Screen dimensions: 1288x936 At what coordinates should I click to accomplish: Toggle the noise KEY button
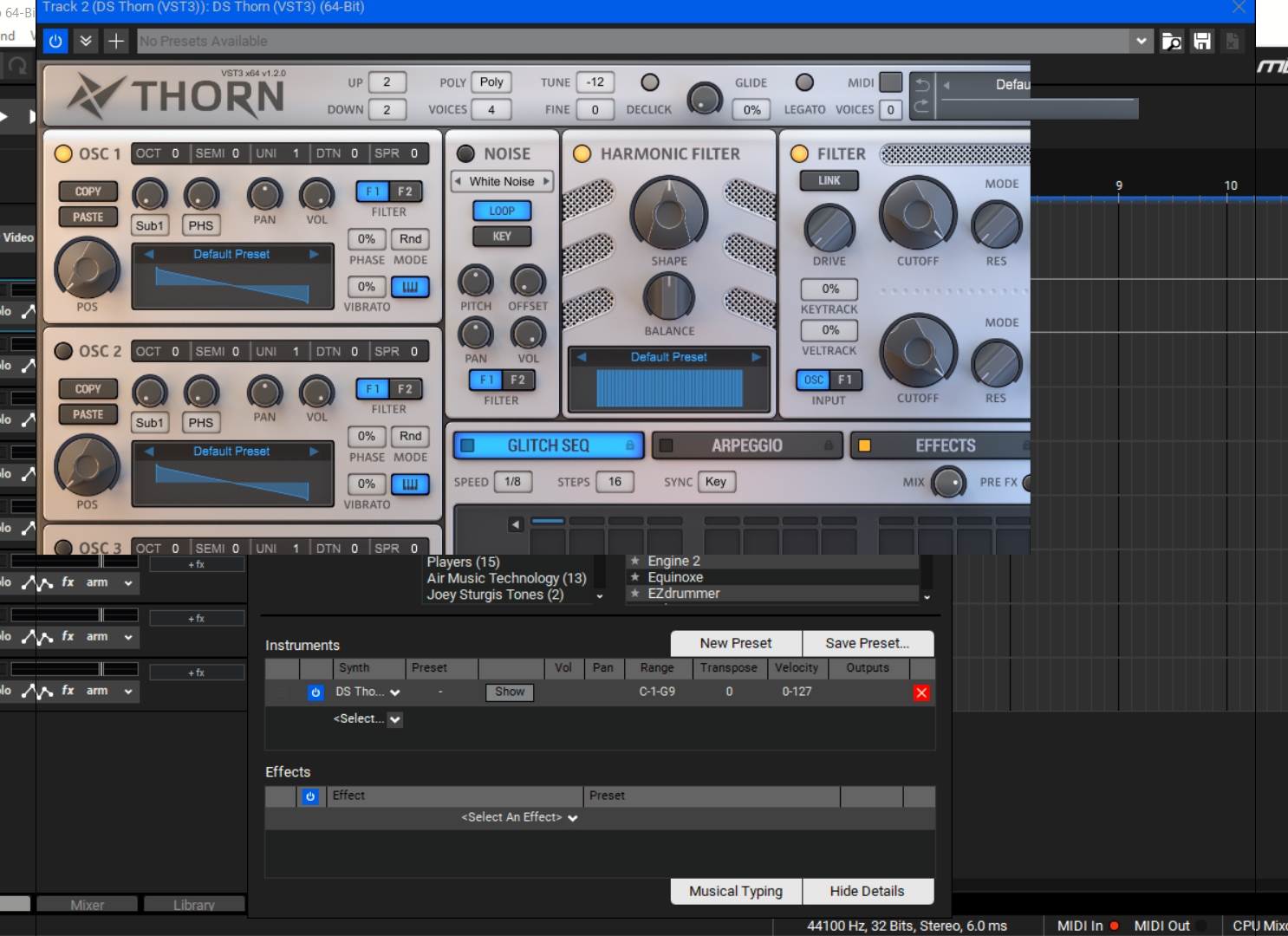[x=502, y=237]
